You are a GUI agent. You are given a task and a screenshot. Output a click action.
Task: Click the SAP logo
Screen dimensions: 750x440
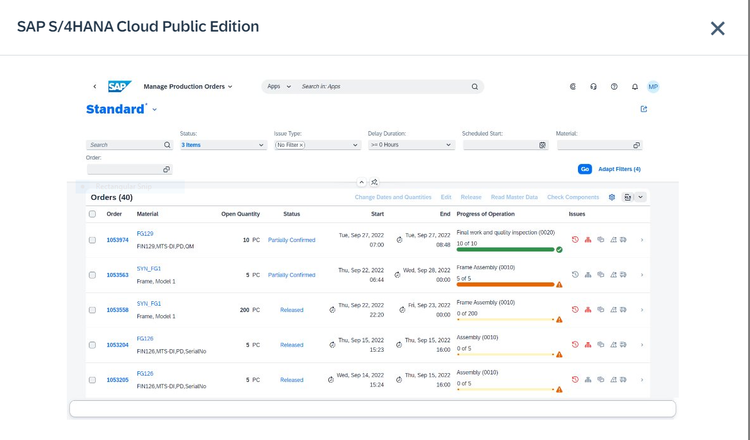(120, 86)
